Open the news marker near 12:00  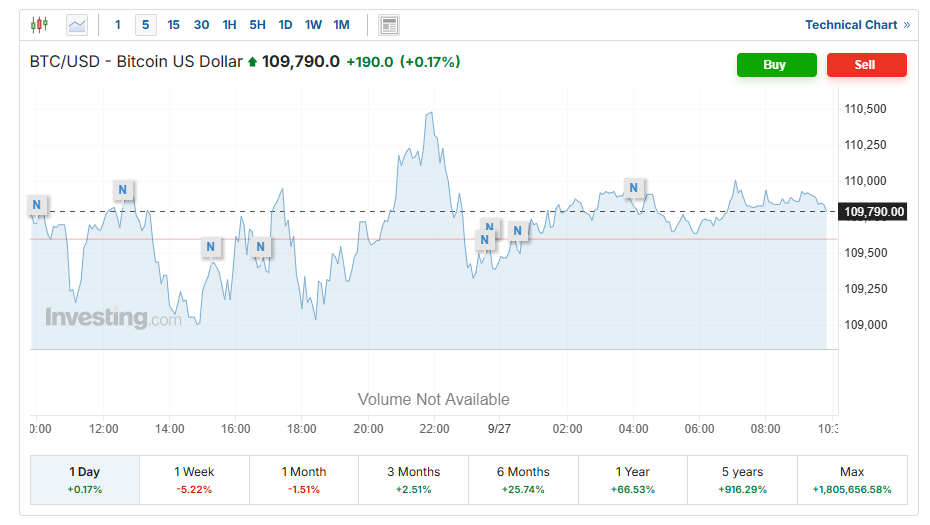click(x=123, y=190)
